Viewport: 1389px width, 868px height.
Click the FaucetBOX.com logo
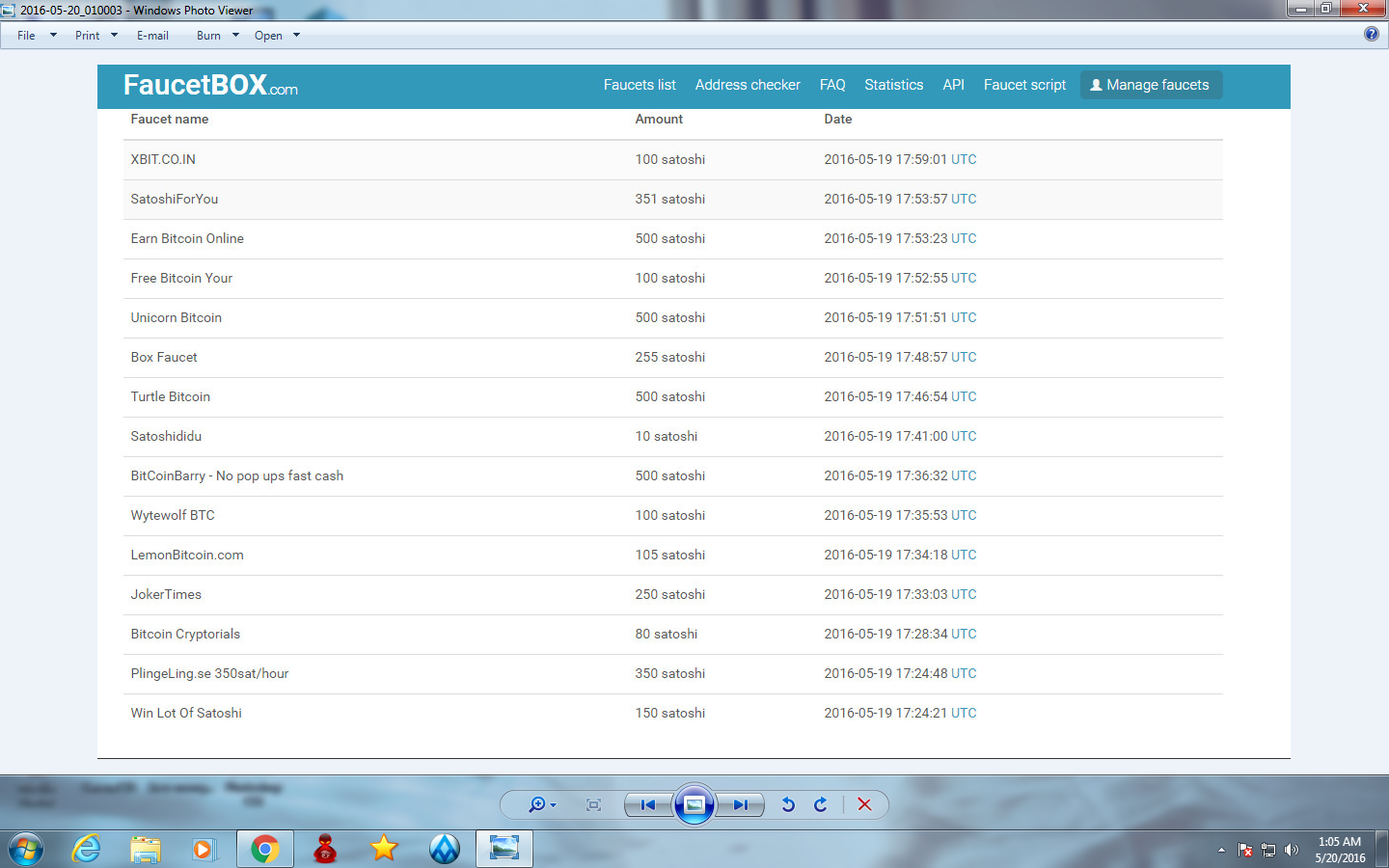[210, 86]
